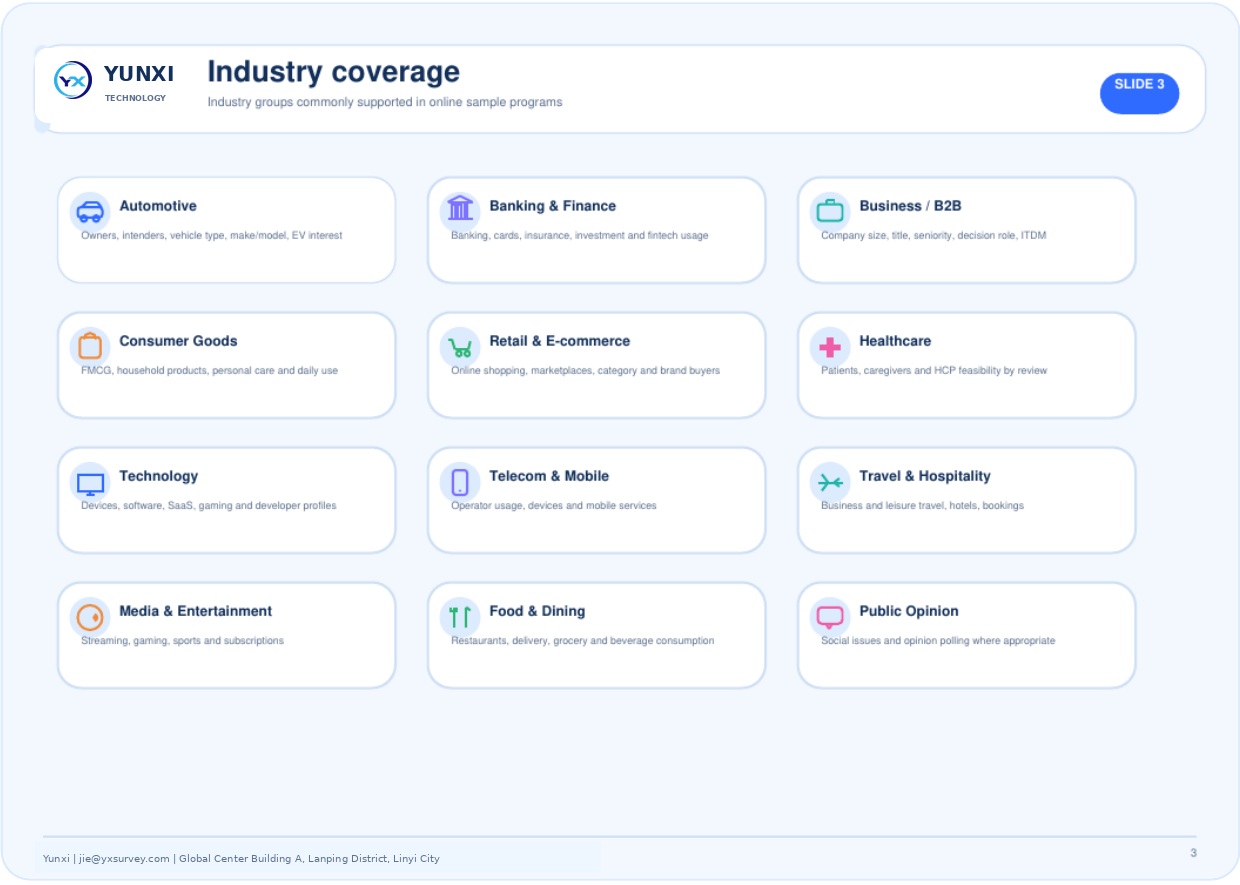This screenshot has height=885, width=1240.
Task: Click 'Social issues and opinion polling' description
Action: click(938, 641)
